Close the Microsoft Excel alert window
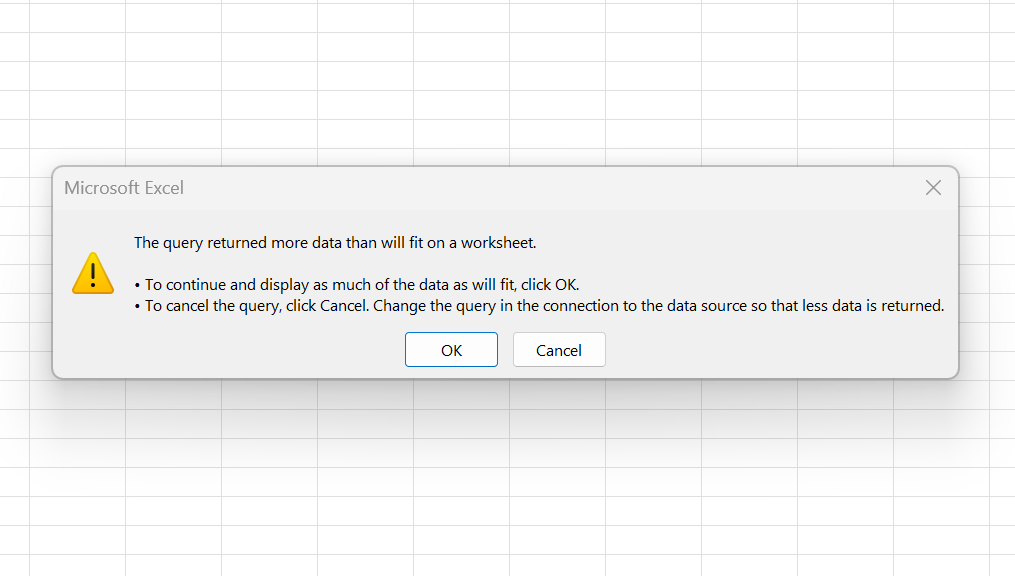1015x576 pixels. [933, 187]
